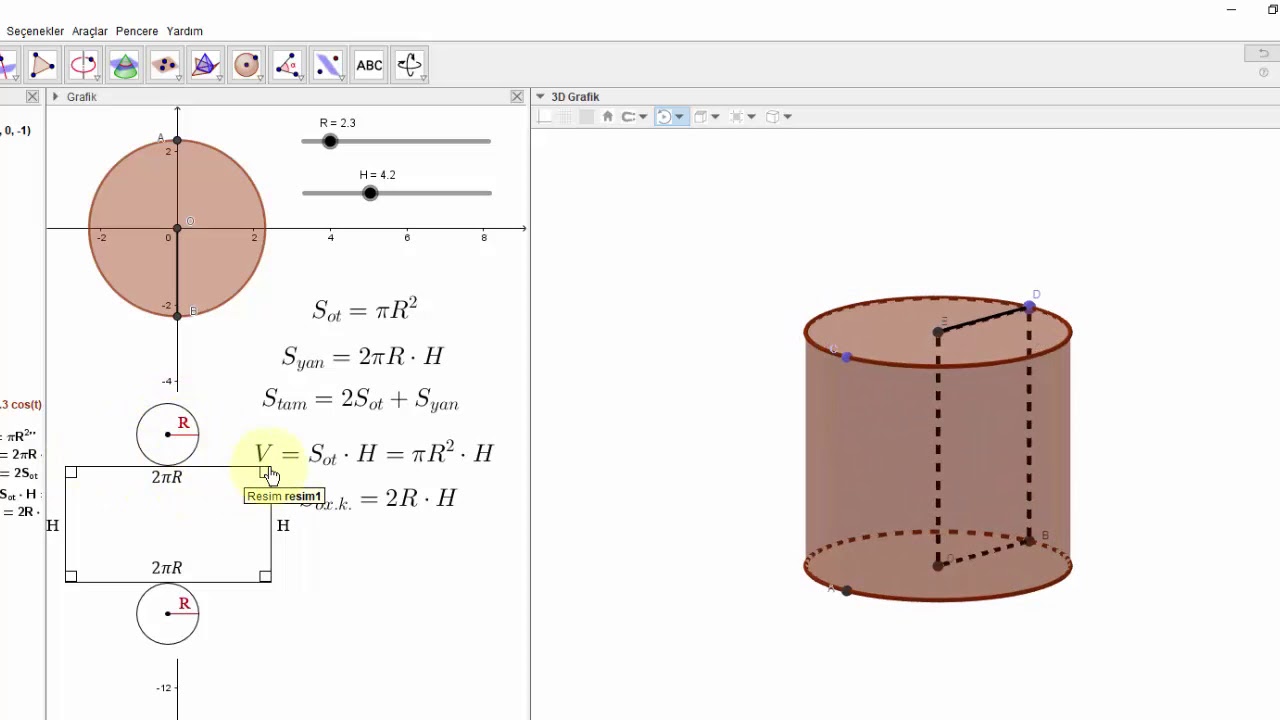This screenshot has width=1280, height=720.
Task: Select the Circle with axis through point tool
Action: pos(83,65)
